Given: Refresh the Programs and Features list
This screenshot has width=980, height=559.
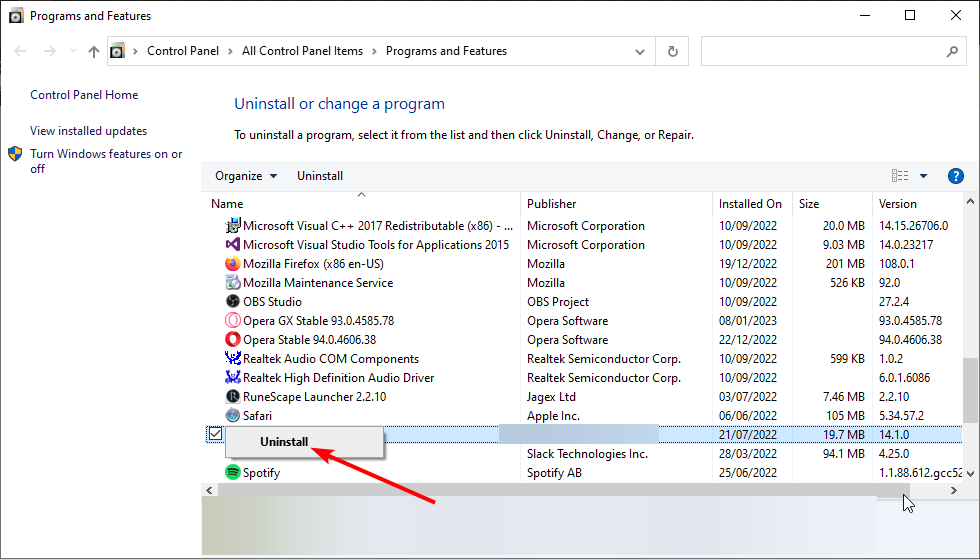Looking at the screenshot, I should 672,51.
